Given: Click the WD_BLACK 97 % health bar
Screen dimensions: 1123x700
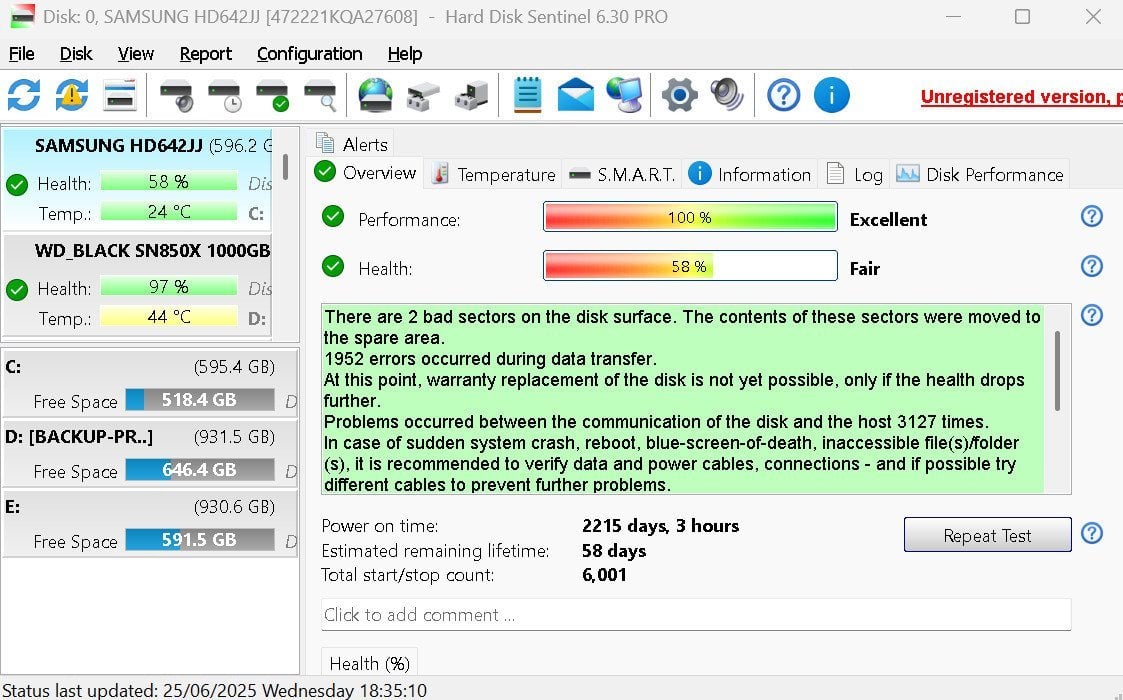Looking at the screenshot, I should click(168, 287).
